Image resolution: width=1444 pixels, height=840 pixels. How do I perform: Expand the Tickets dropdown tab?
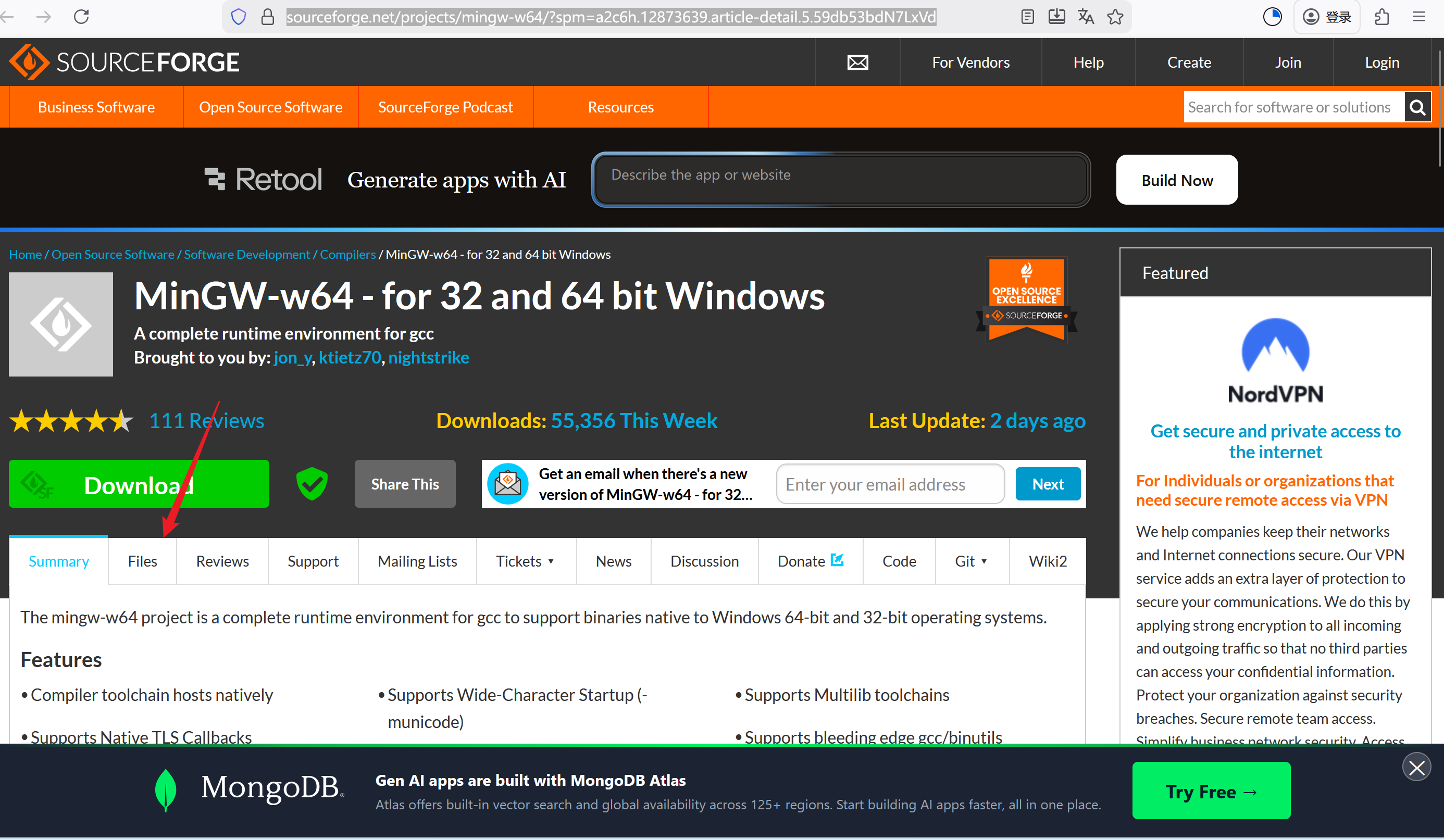pyautogui.click(x=526, y=561)
